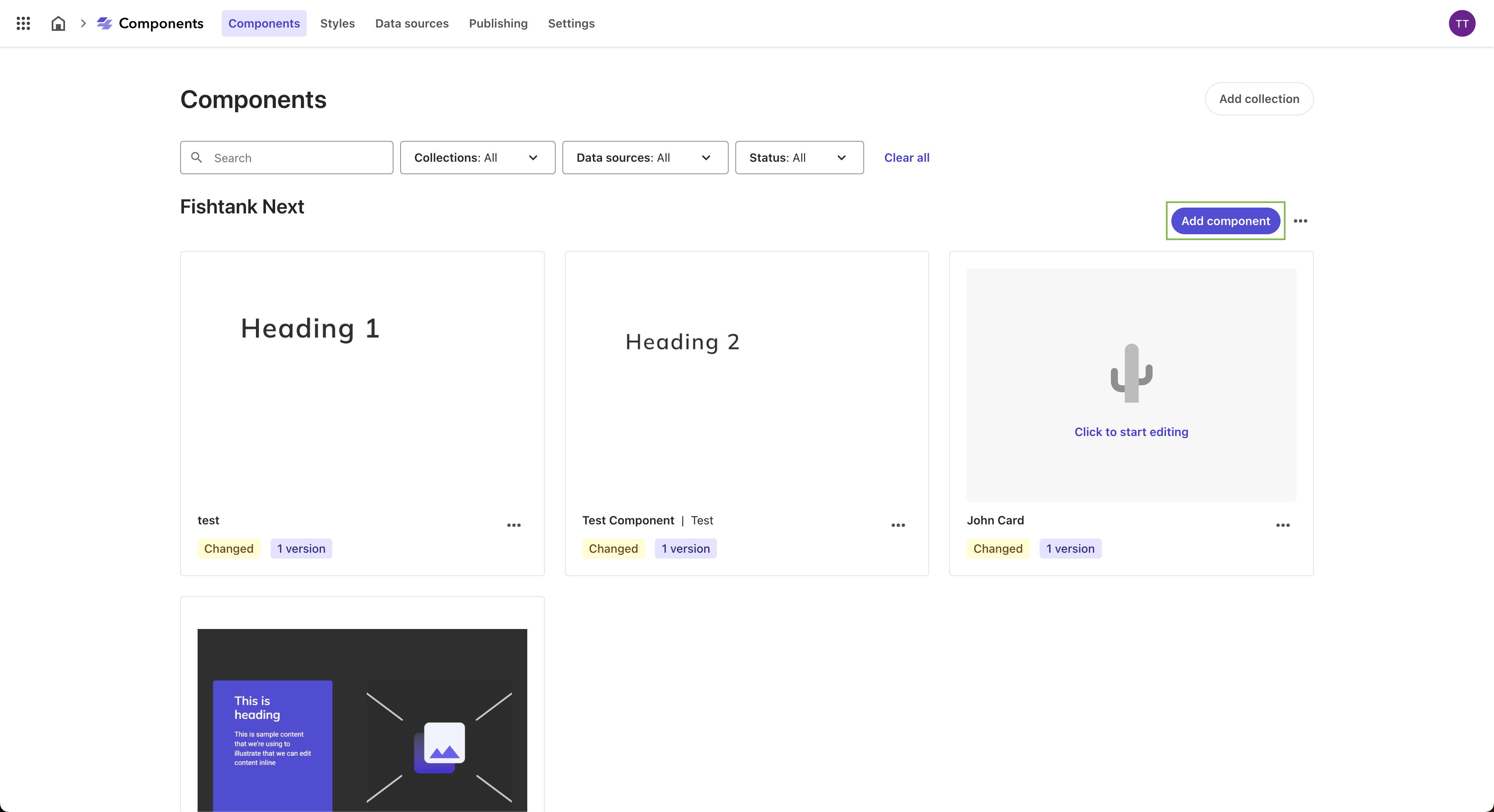Click the Clear all filters link
The height and width of the screenshot is (812, 1494).
(907, 157)
